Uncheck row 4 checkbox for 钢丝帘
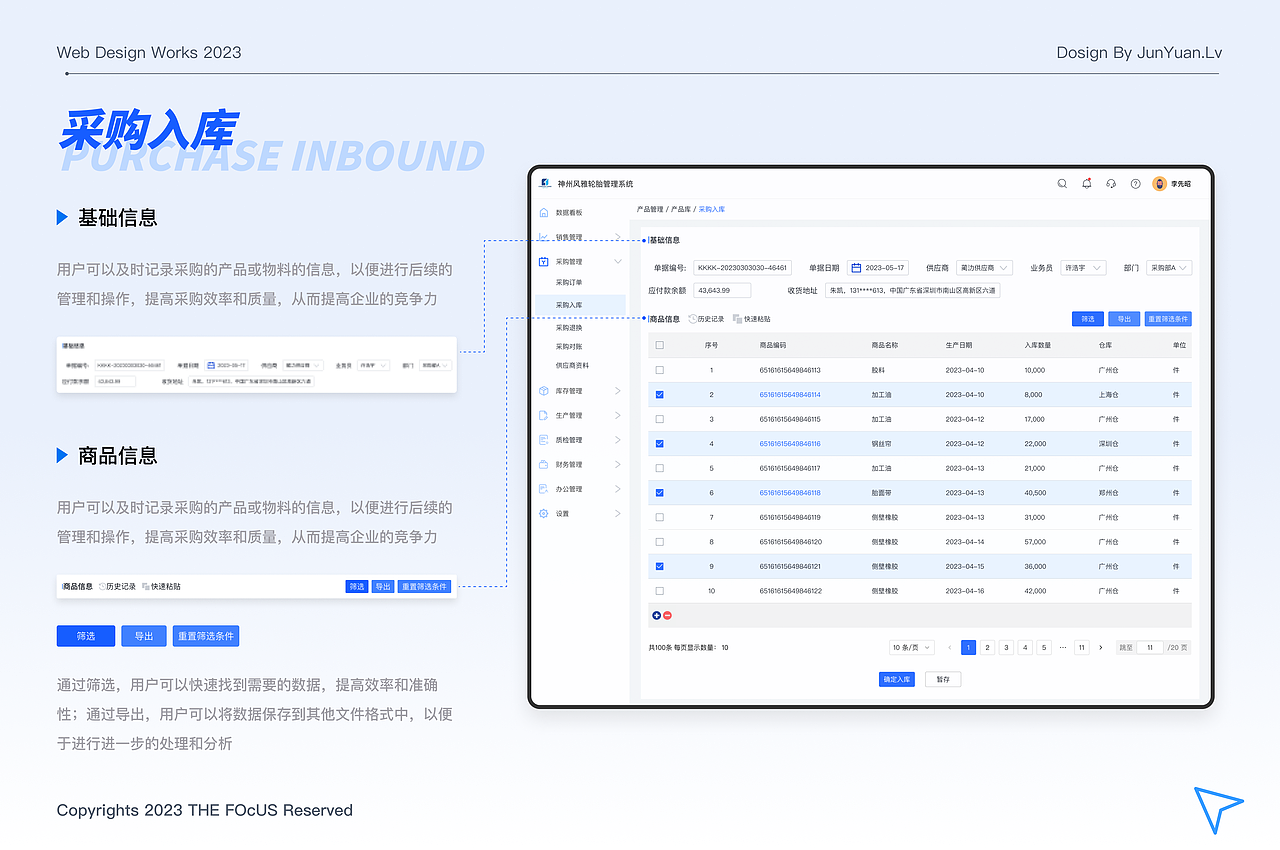 pos(659,443)
